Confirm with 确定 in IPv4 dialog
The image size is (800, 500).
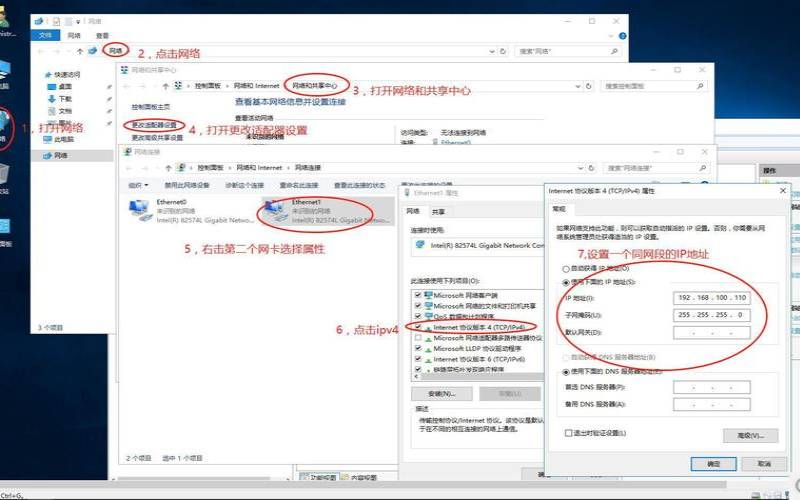[x=713, y=464]
